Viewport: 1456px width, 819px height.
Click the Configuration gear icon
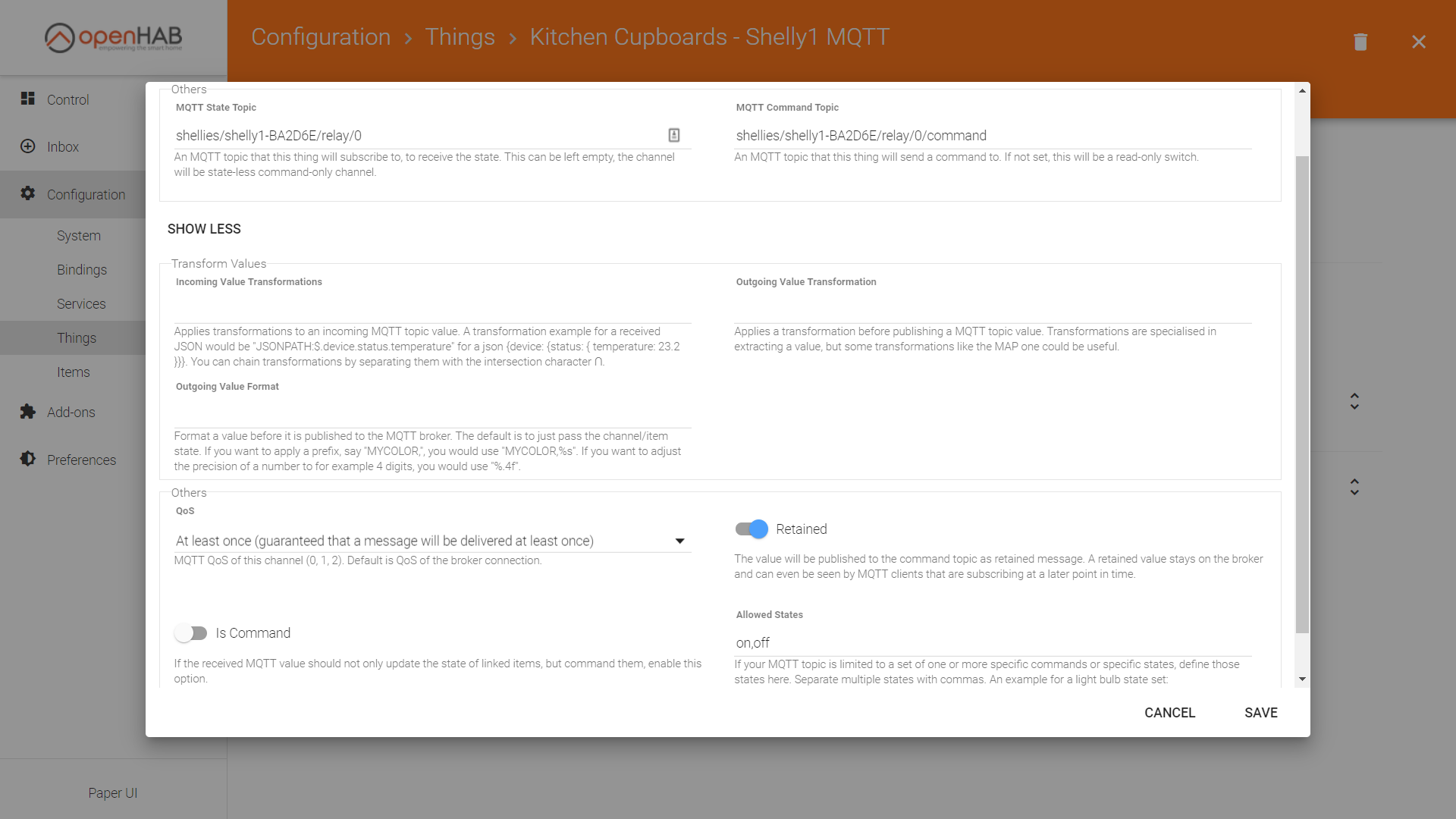pos(28,193)
